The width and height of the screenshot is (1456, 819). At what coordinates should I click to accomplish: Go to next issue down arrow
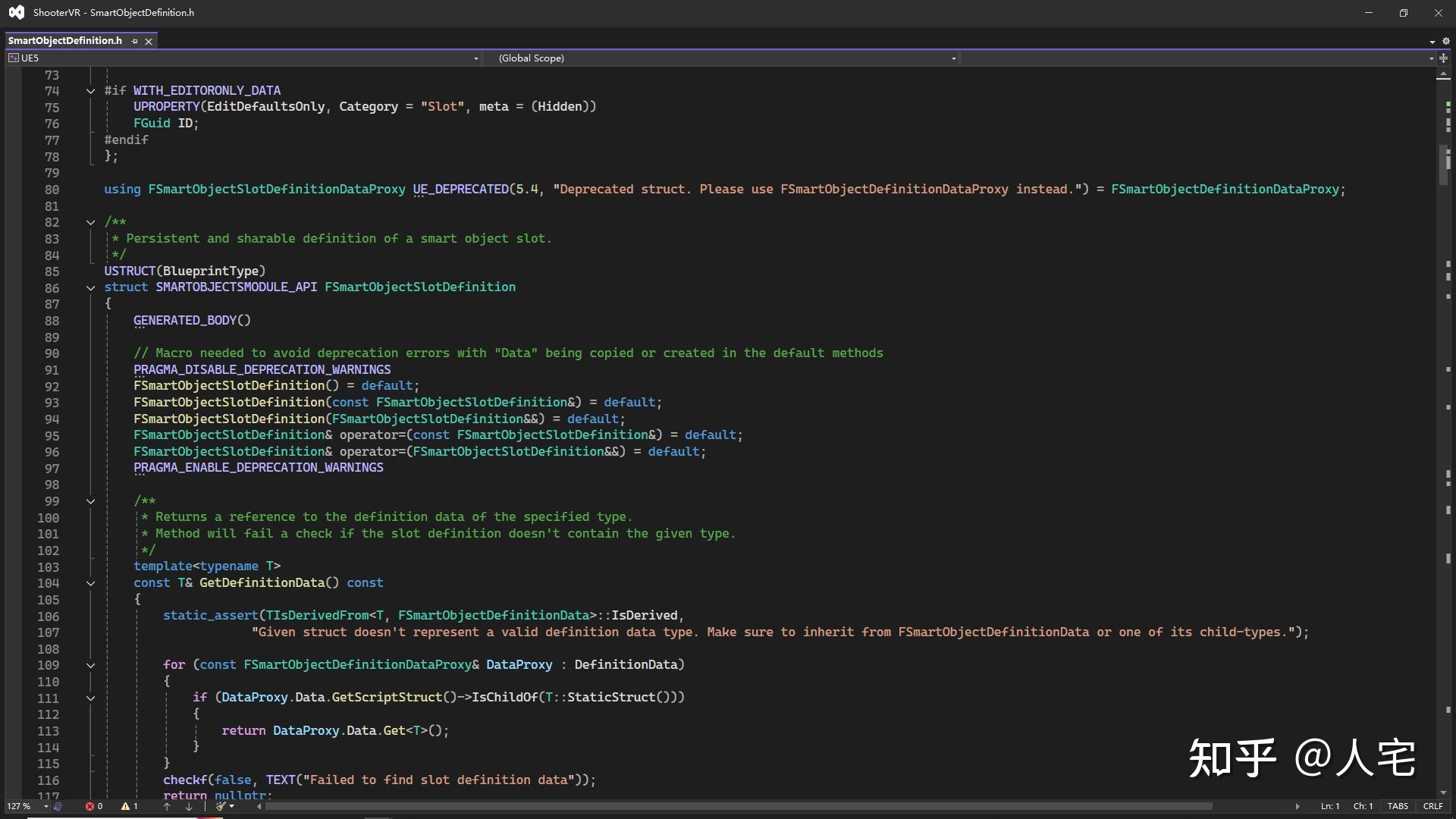pyautogui.click(x=189, y=806)
